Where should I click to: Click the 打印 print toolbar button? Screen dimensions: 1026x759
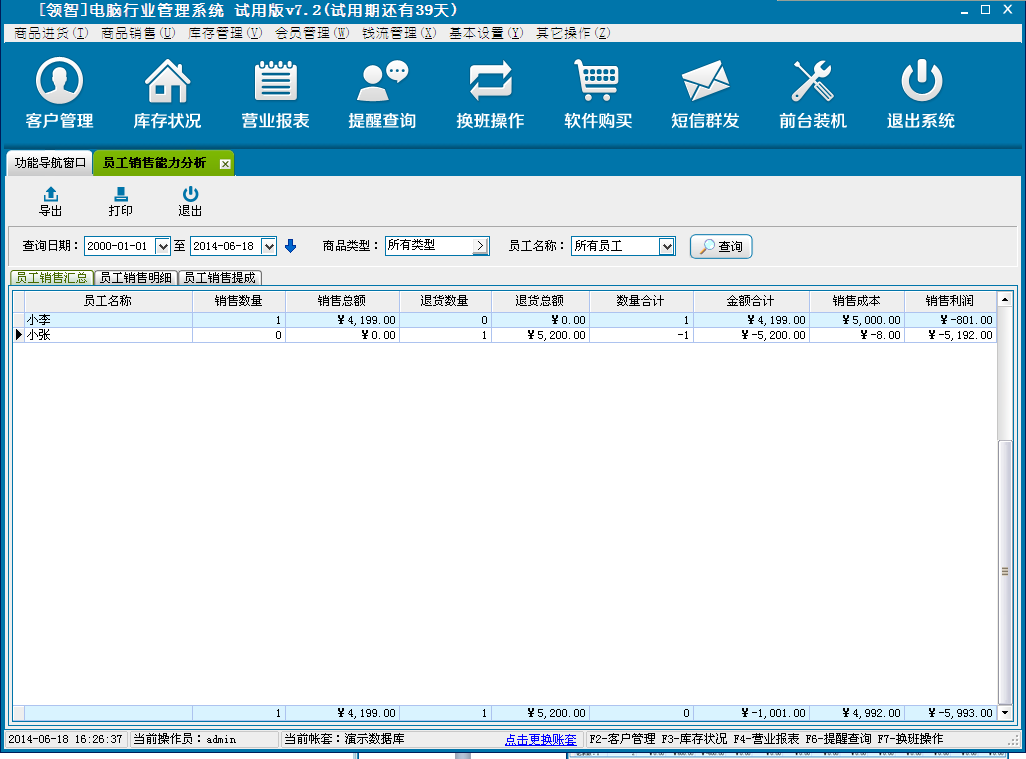pos(121,201)
